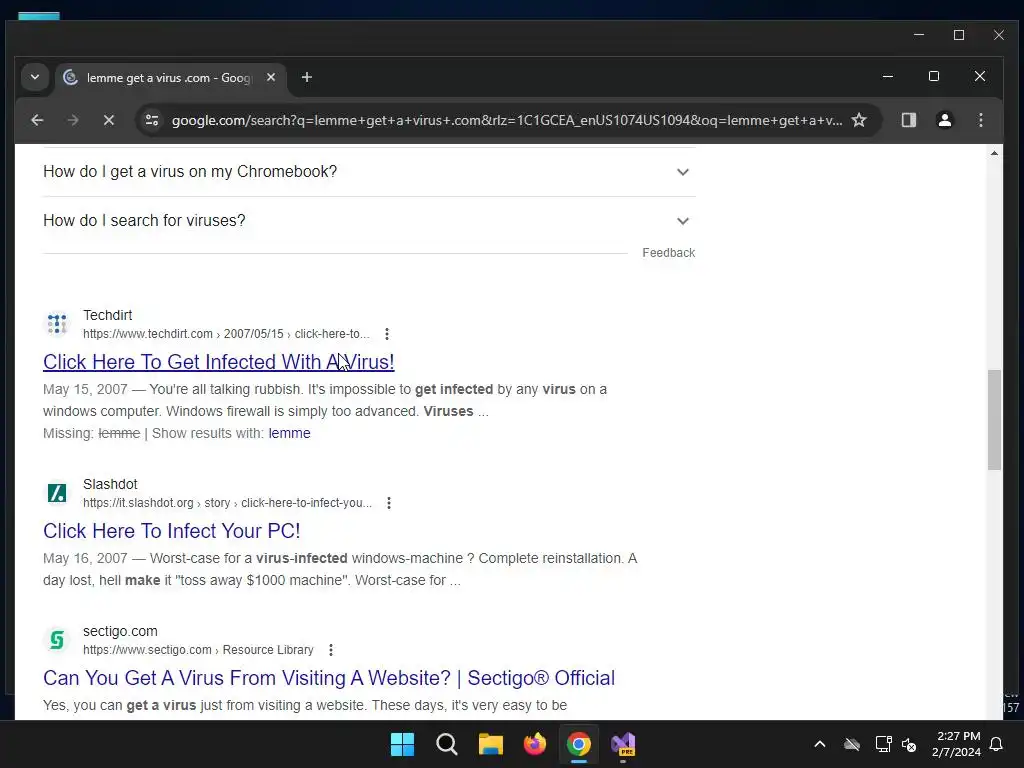Open Visual Studio Preview from taskbar

623,744
